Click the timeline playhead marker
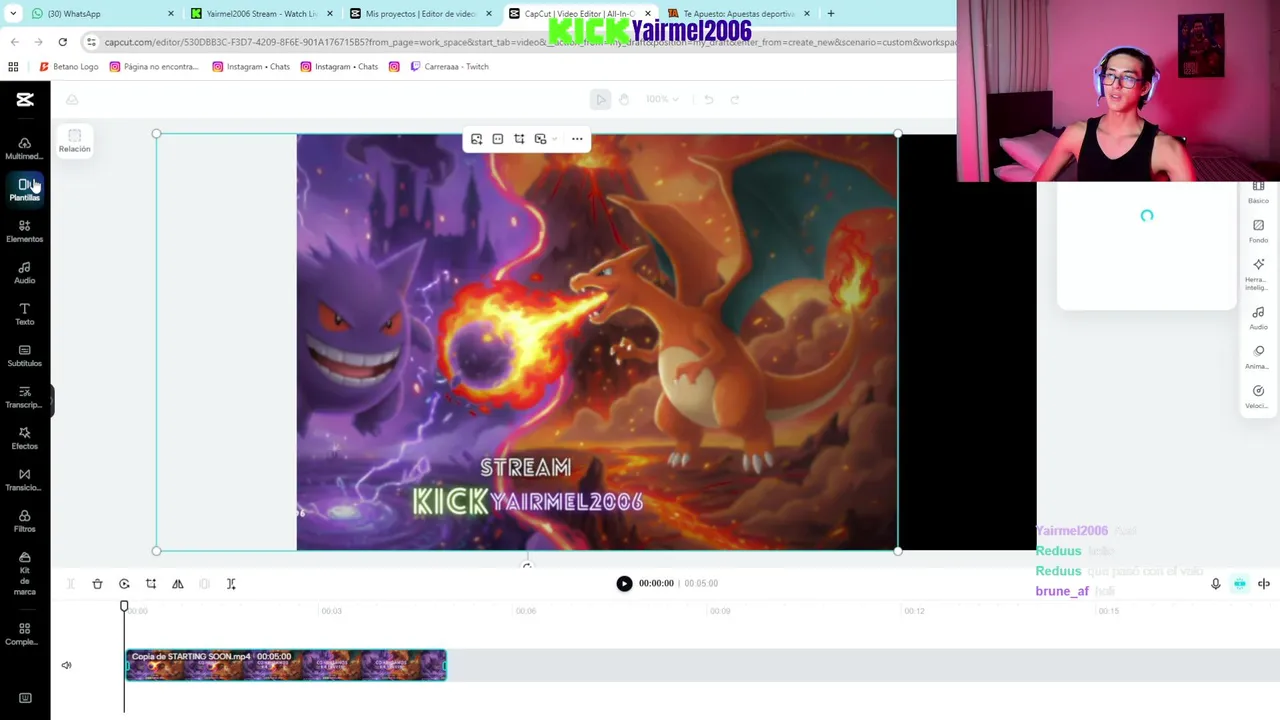 click(x=124, y=606)
